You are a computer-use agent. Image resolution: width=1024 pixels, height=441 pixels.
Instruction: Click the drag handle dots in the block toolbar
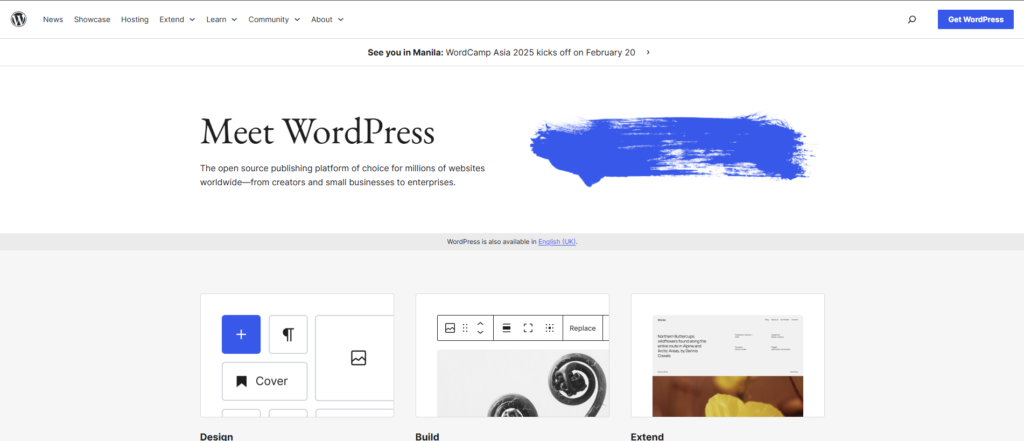point(465,328)
